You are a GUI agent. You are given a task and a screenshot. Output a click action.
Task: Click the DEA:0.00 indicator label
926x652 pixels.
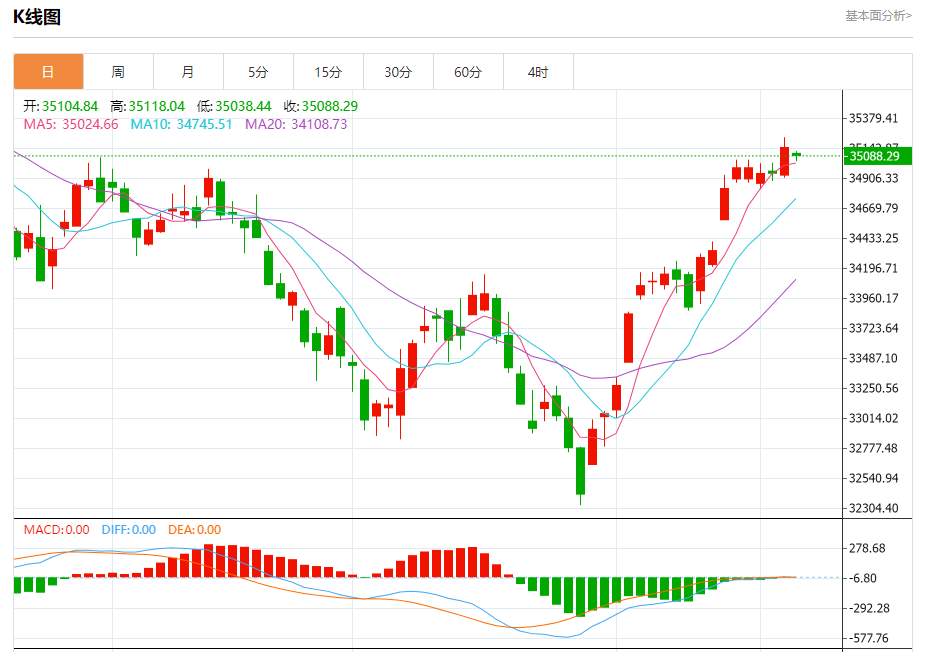click(x=194, y=530)
